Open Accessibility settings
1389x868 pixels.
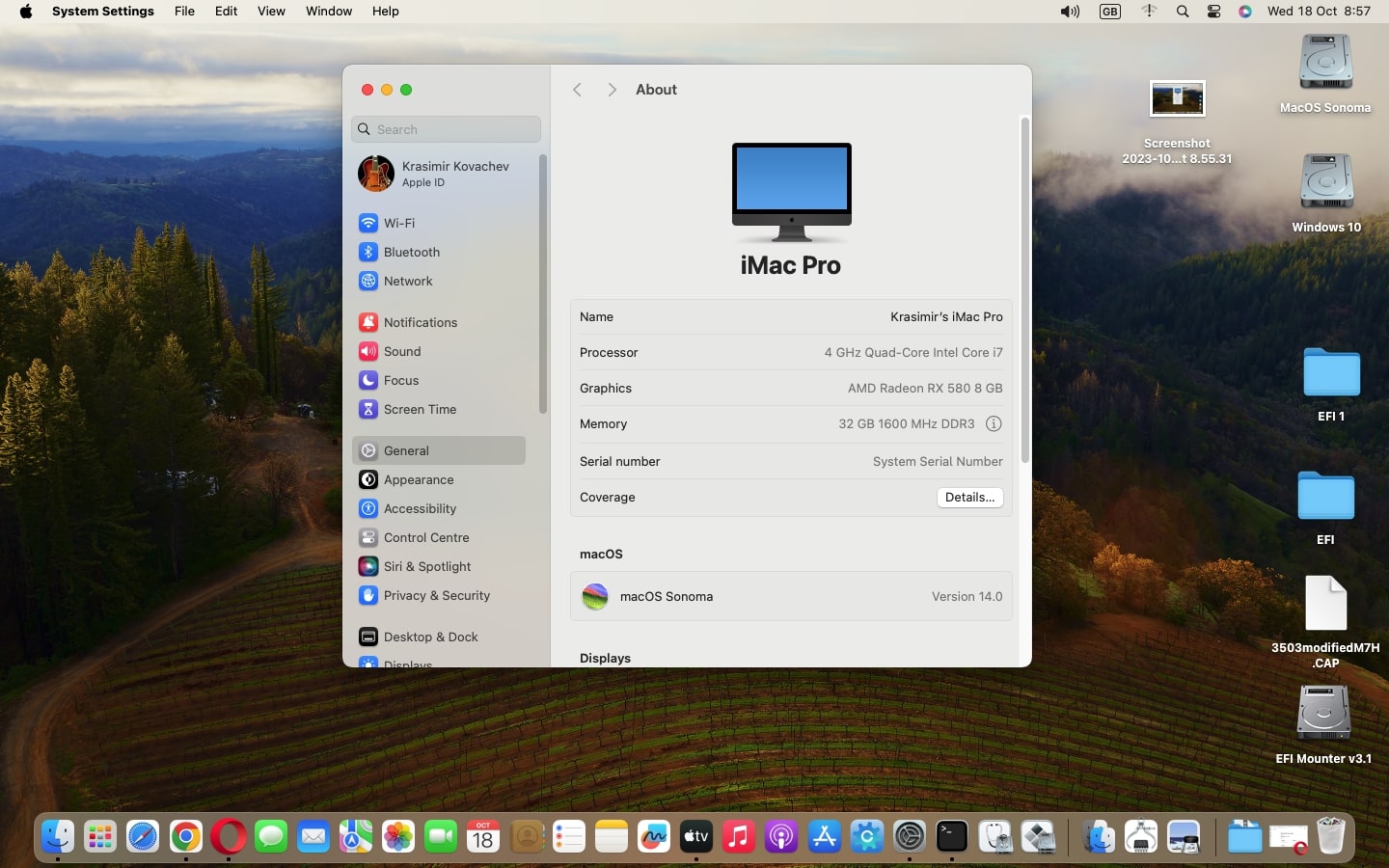(439, 508)
